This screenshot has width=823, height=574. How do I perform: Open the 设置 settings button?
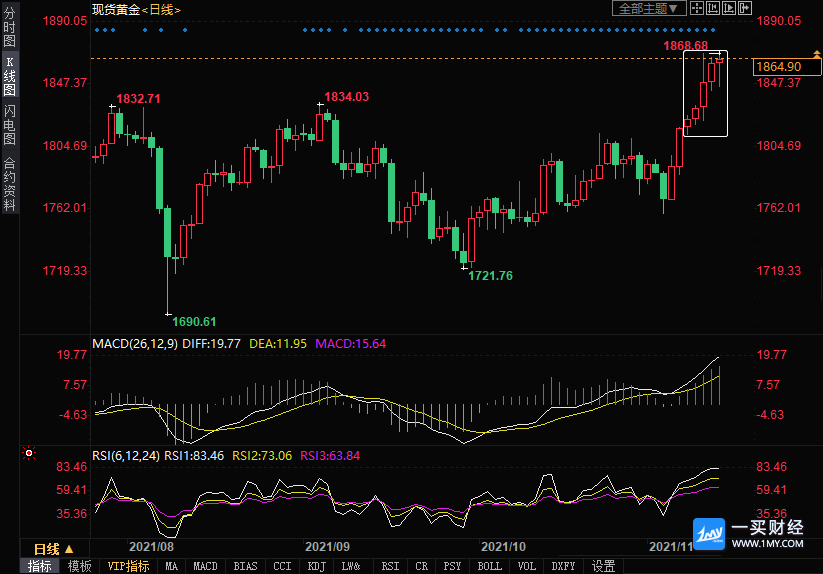[x=603, y=566]
